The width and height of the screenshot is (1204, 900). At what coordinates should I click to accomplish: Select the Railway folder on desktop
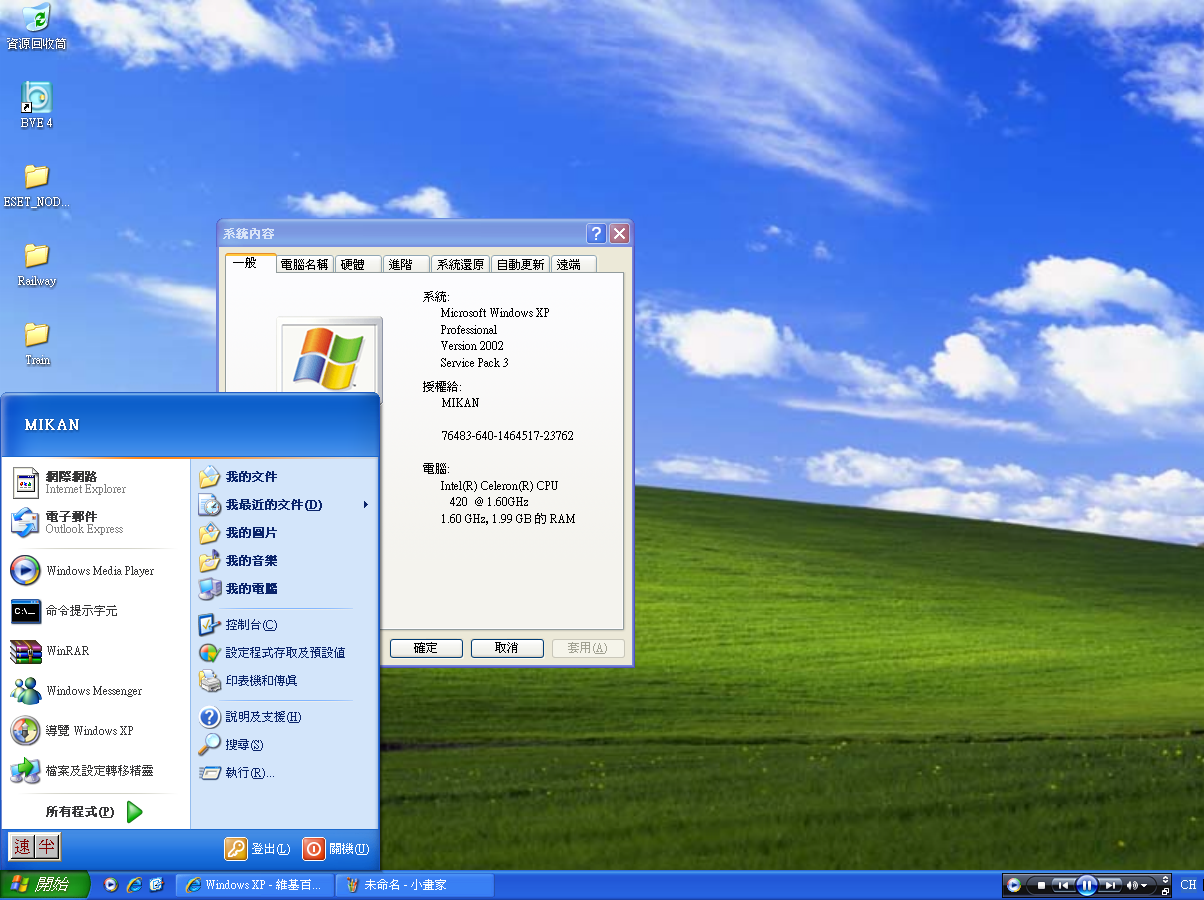36,265
